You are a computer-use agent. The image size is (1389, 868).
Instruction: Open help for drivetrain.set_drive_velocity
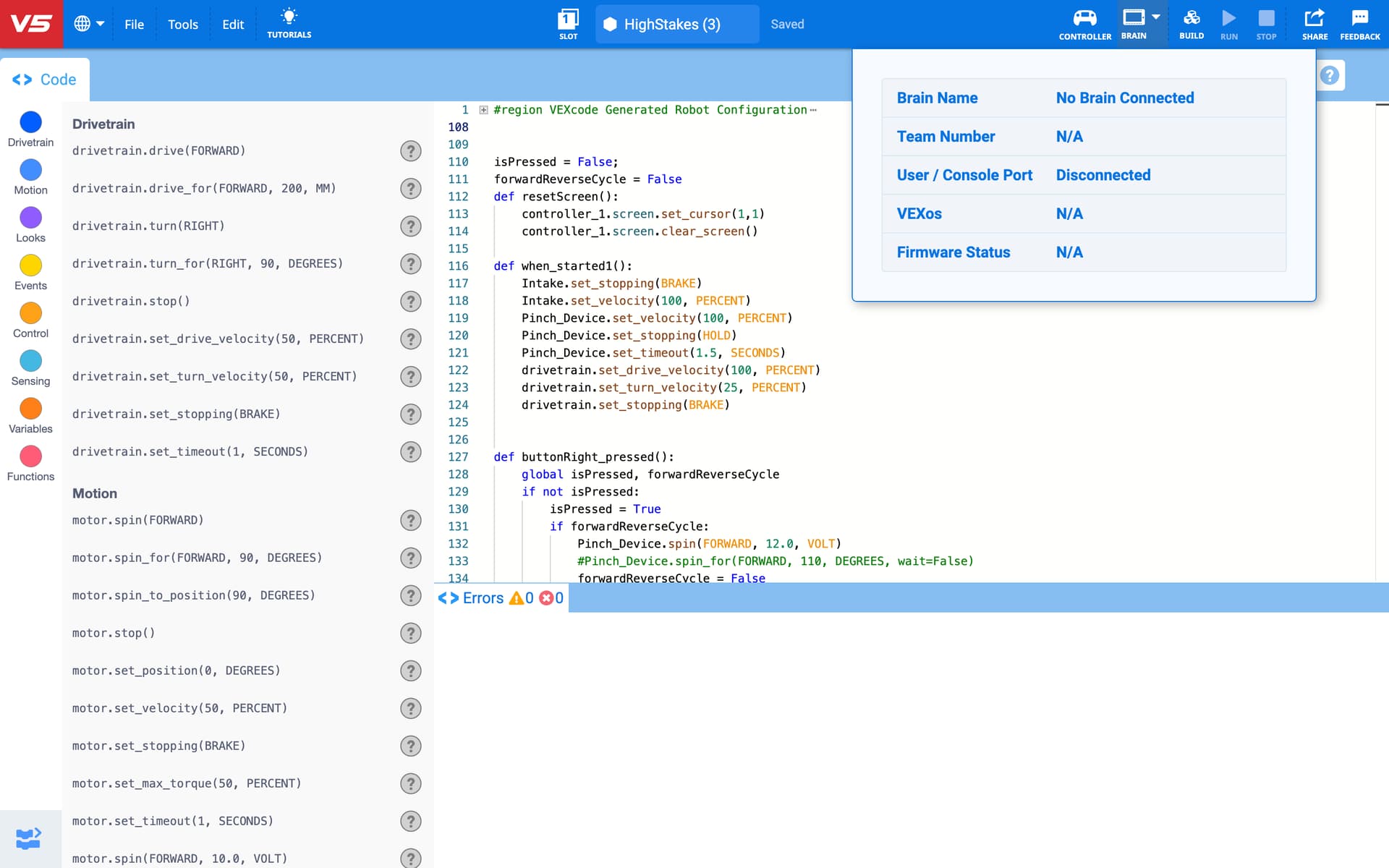pyautogui.click(x=411, y=339)
